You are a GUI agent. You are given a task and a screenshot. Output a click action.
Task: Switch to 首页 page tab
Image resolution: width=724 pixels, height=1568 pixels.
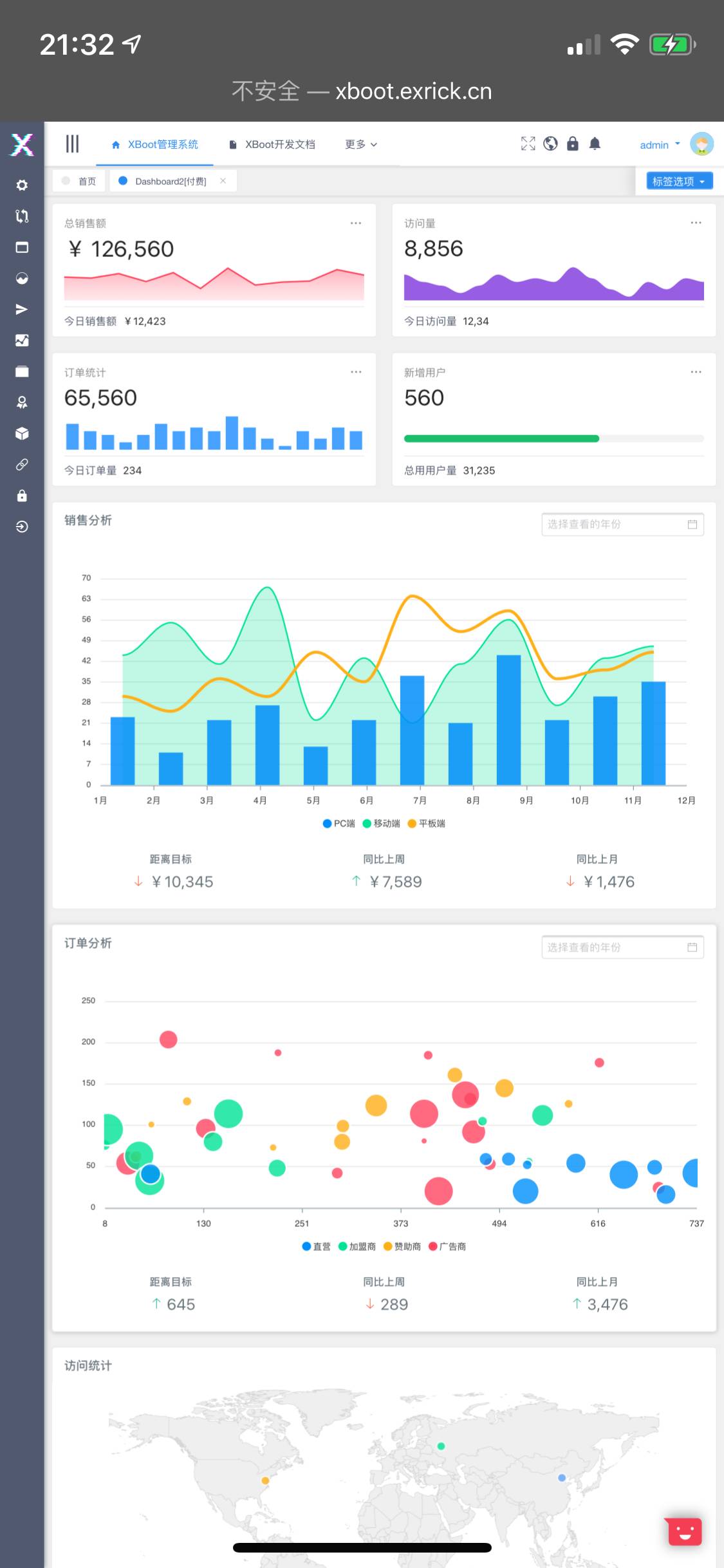tap(79, 181)
